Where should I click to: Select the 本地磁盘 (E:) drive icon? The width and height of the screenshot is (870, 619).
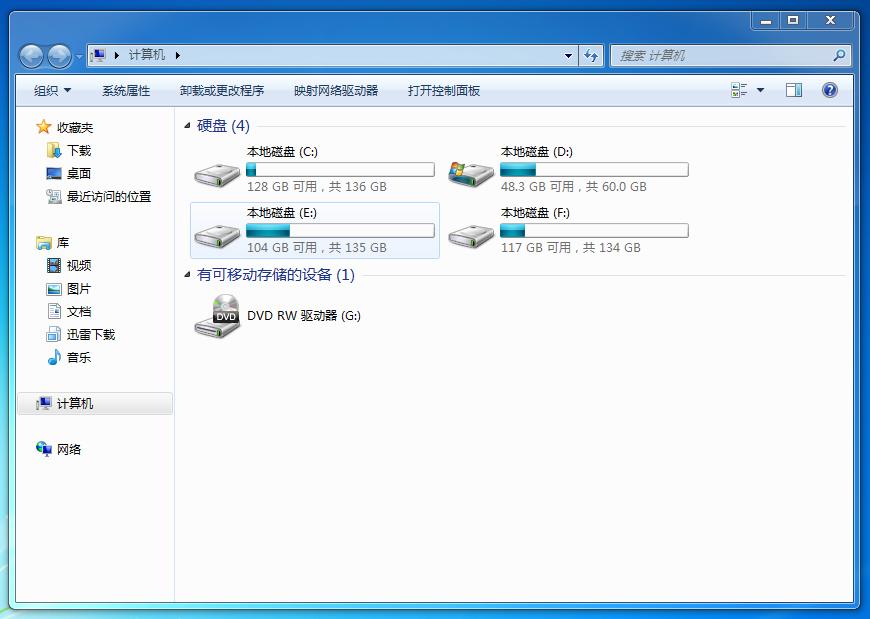point(217,236)
